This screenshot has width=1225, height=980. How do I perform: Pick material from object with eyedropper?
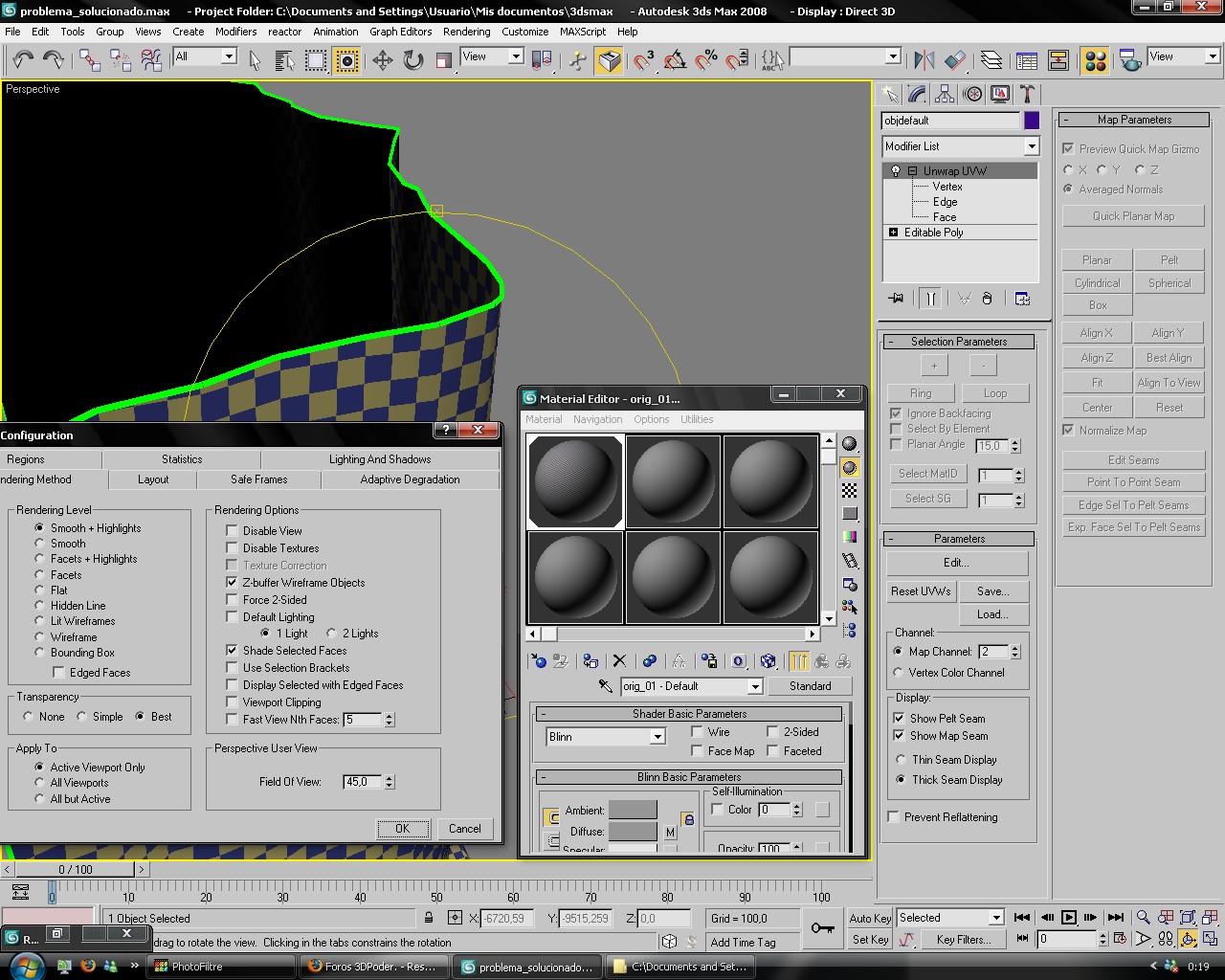pos(605,686)
